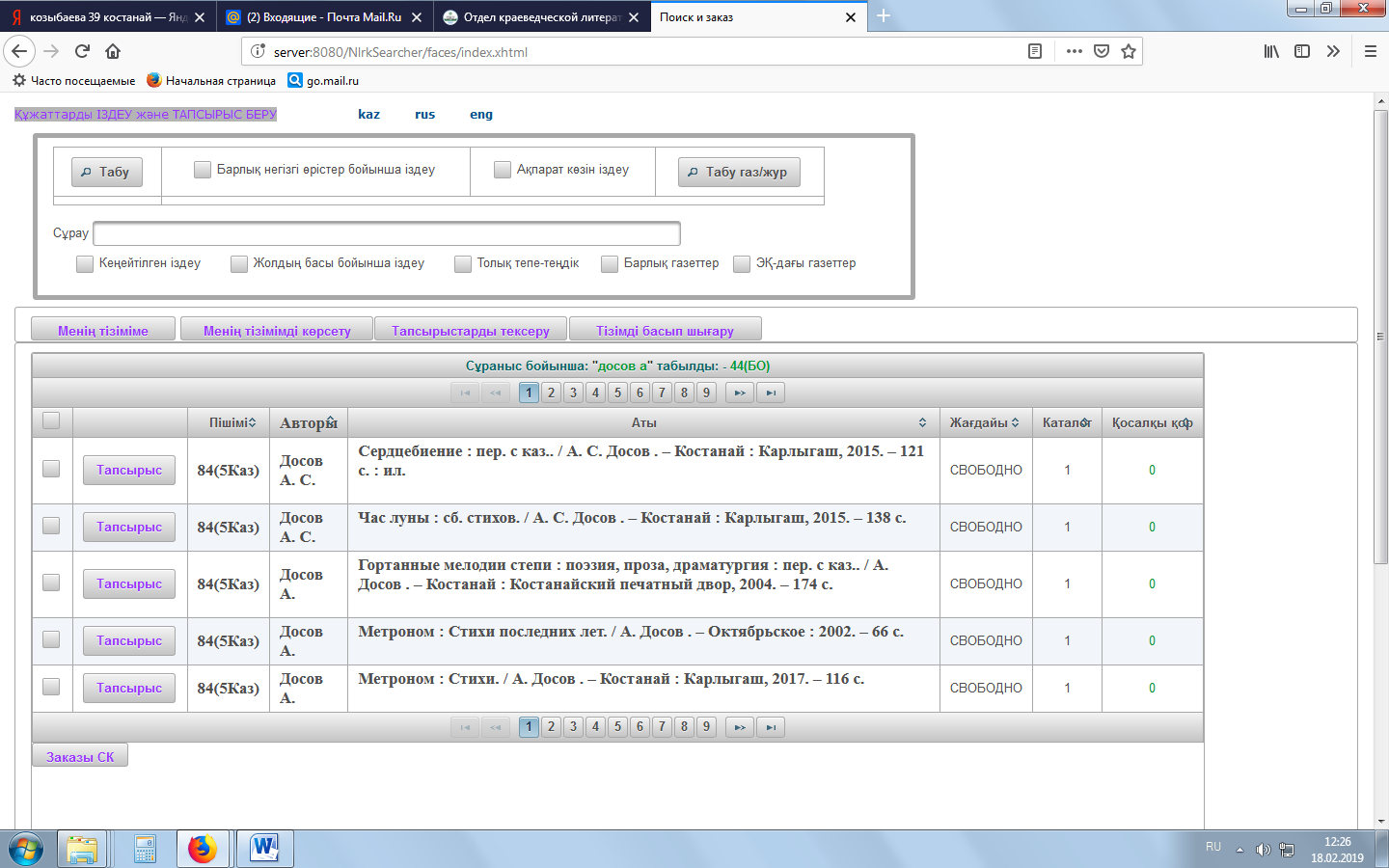Check the Барлық газеттер option
The image size is (1389, 868).
point(610,263)
